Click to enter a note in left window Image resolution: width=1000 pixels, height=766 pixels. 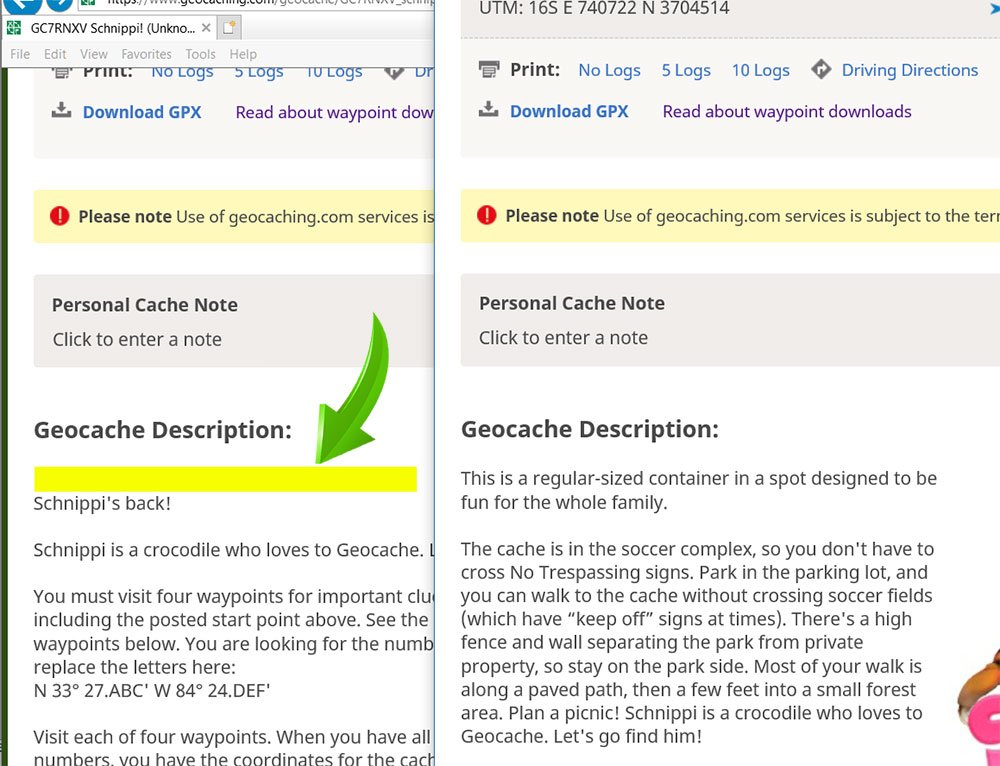(x=137, y=339)
